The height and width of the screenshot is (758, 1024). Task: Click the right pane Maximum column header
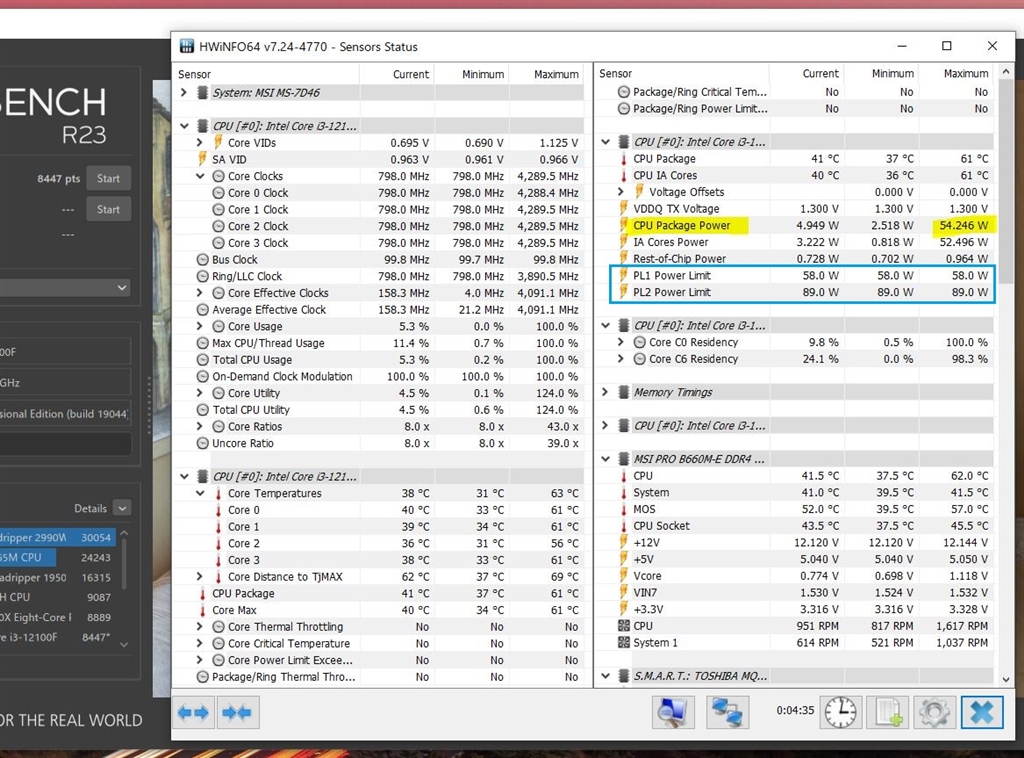965,74
